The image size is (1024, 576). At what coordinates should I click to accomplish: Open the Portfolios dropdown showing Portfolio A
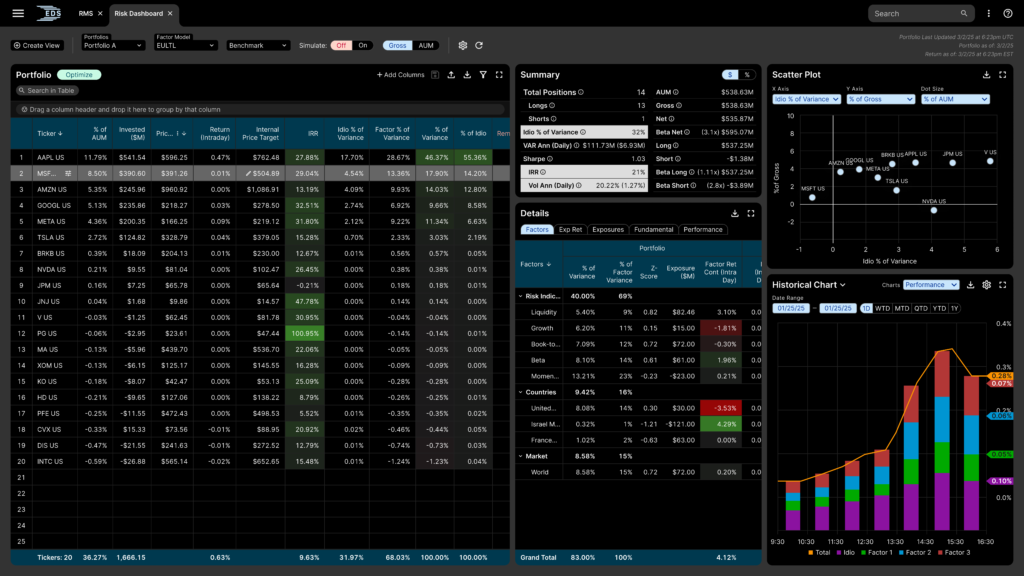(113, 45)
